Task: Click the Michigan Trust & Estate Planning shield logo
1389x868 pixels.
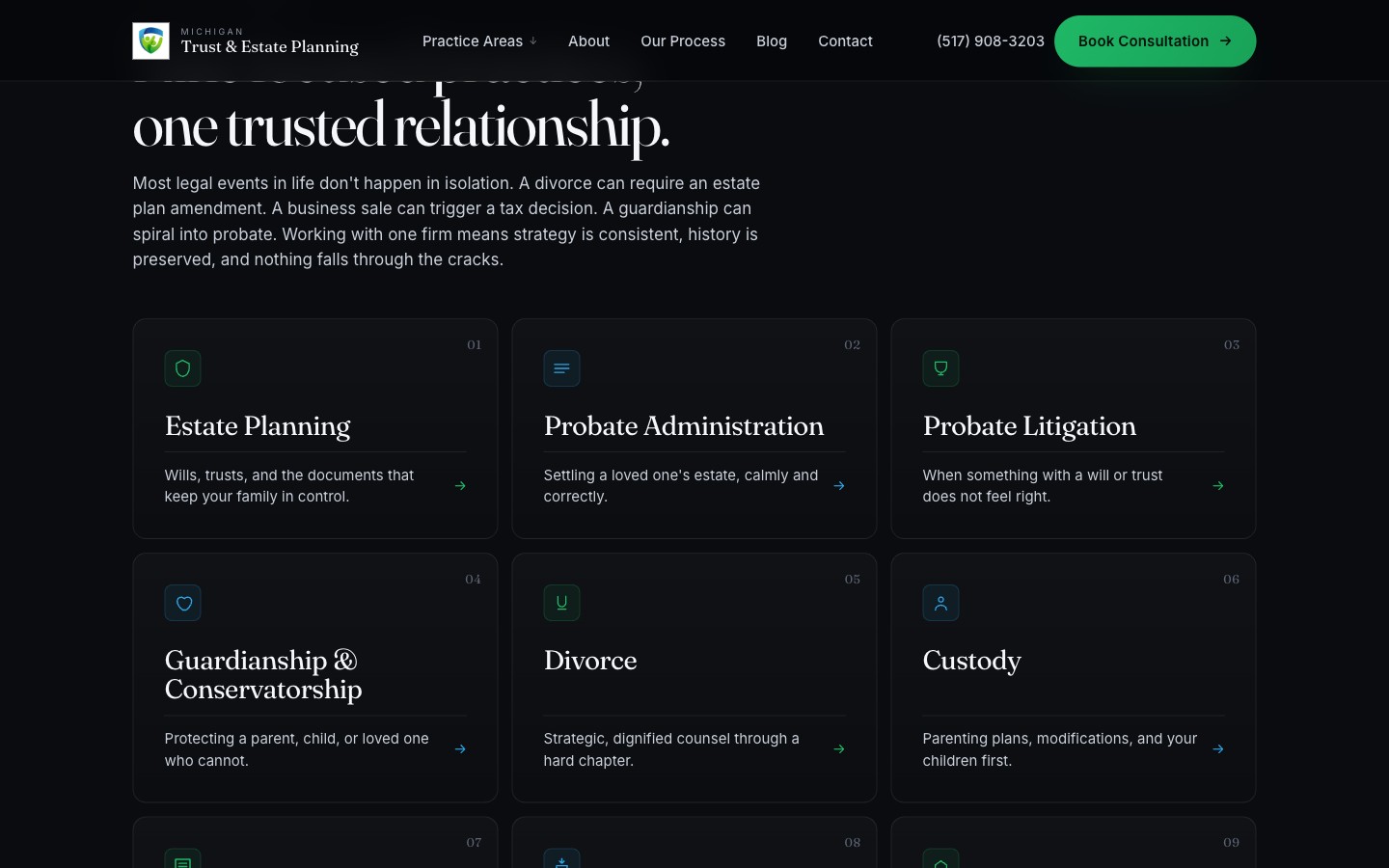Action: [x=150, y=41]
